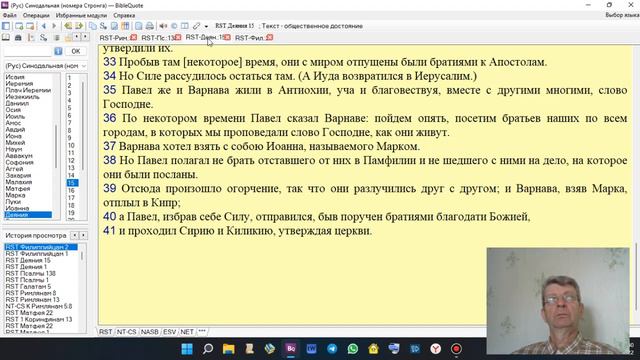Open Windows taskbar search
This screenshot has height=360, width=640.
tap(208, 349)
